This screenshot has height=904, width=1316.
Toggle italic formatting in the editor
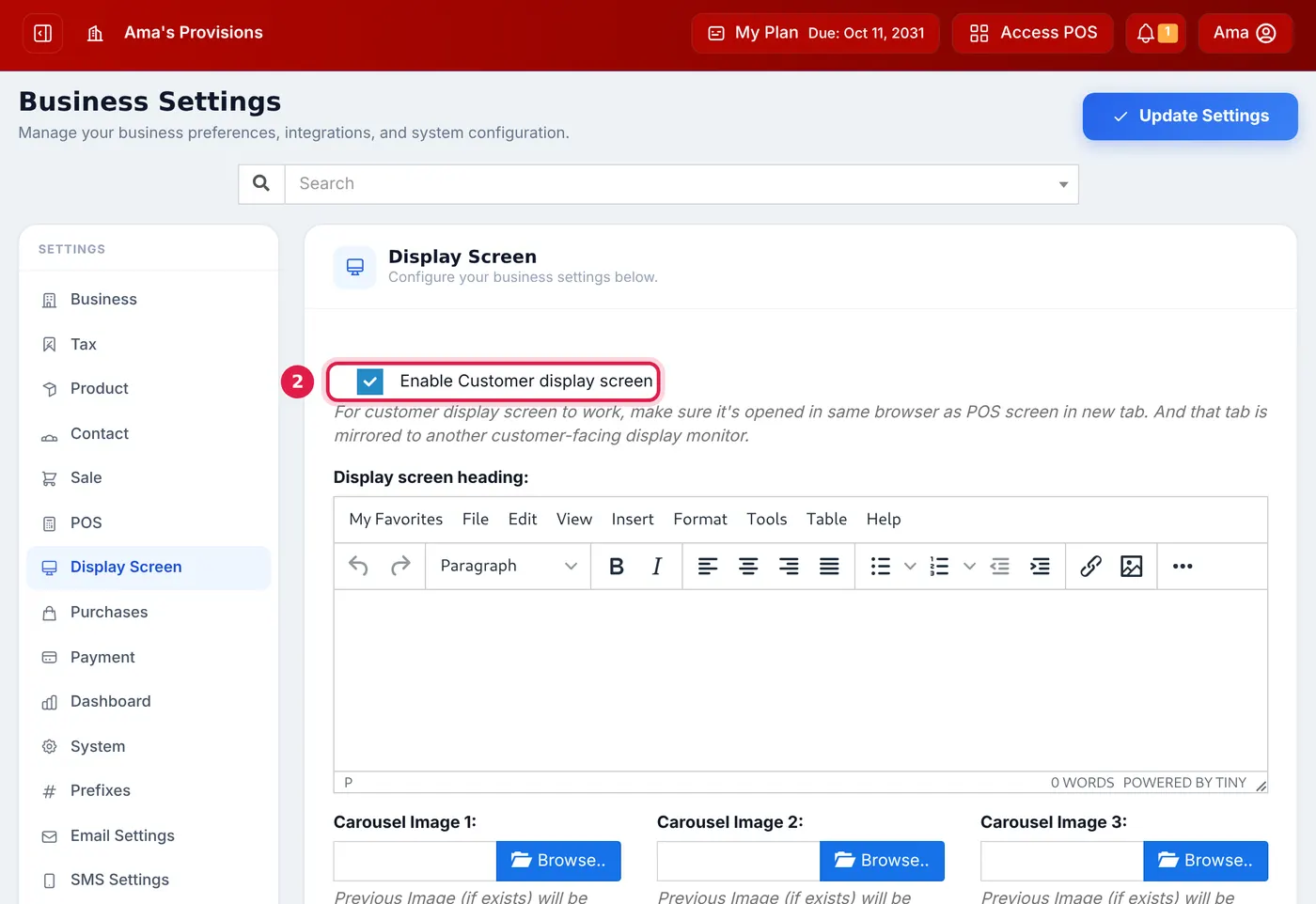[657, 566]
